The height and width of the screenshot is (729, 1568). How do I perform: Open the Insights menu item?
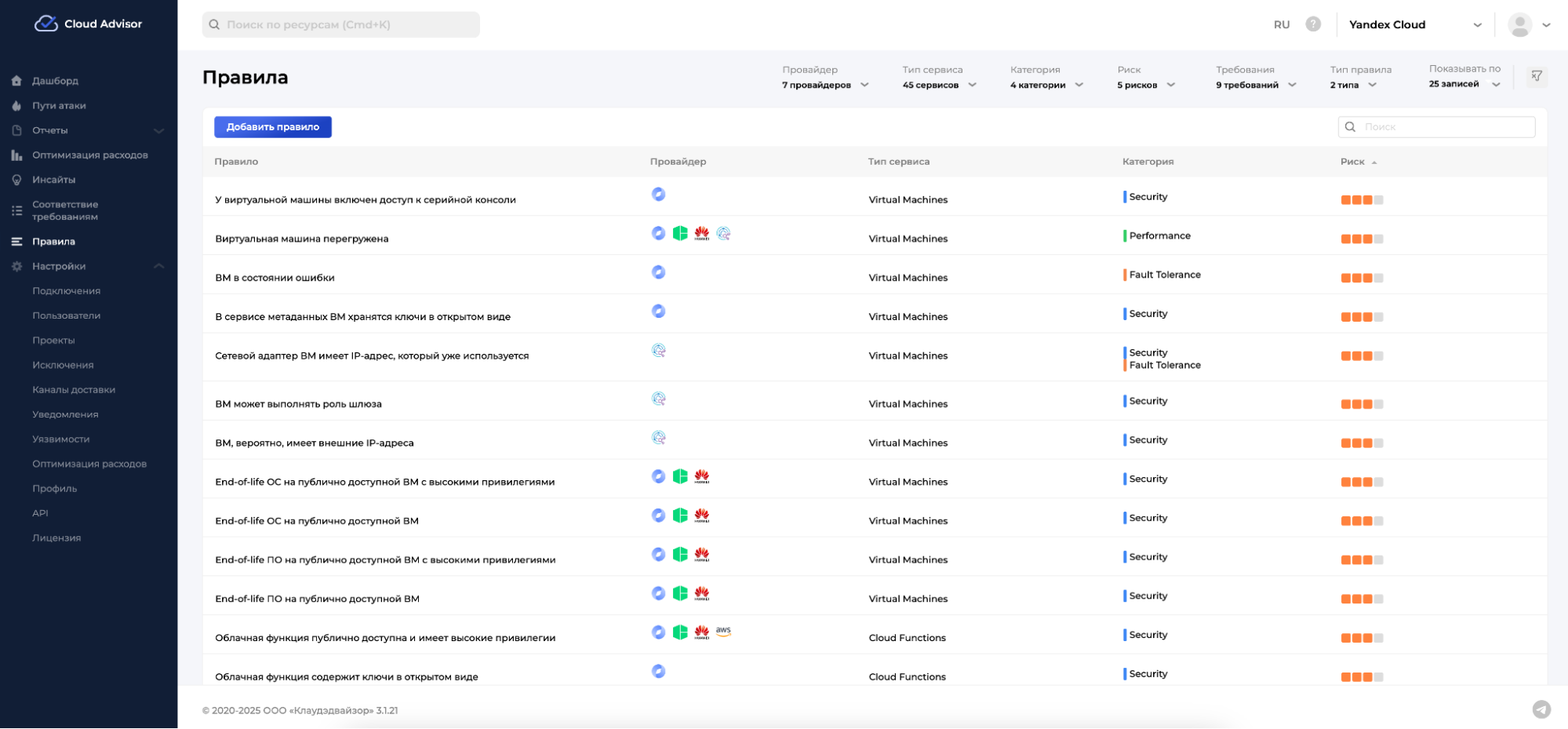(53, 180)
